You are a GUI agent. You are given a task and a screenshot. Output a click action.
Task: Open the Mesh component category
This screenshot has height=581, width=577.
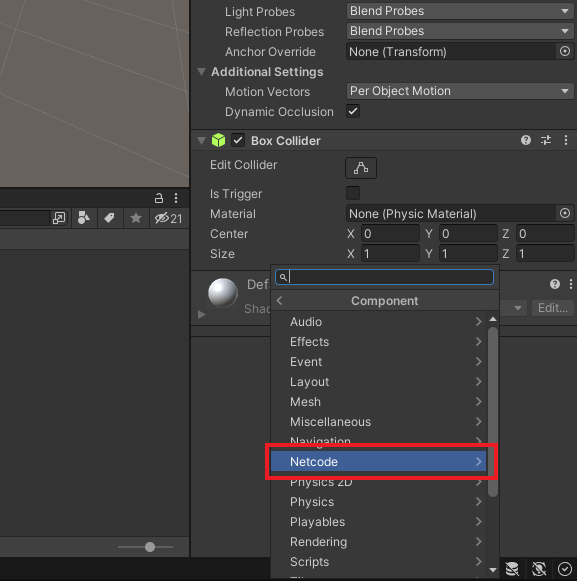(378, 402)
